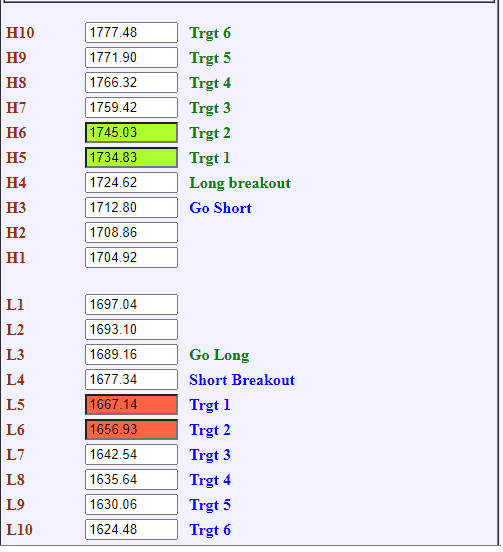Click the 'Short Breakout' label
Screen dimensions: 503x552
242,380
